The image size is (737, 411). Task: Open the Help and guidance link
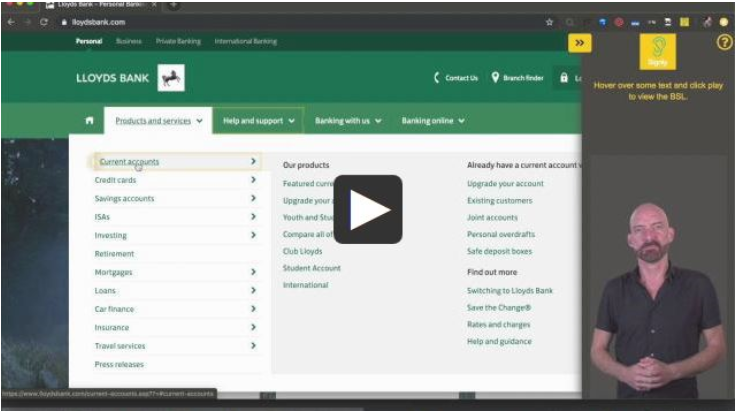point(499,341)
